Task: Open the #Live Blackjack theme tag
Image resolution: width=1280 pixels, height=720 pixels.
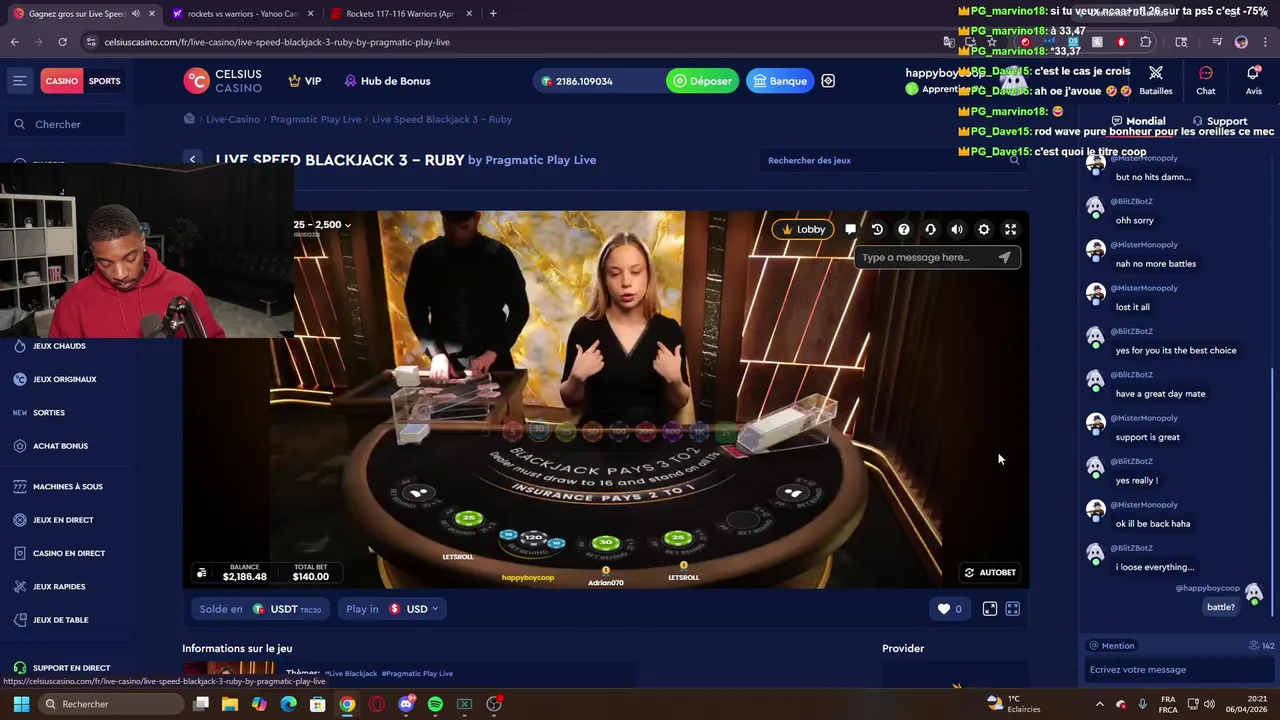Action: (x=351, y=674)
